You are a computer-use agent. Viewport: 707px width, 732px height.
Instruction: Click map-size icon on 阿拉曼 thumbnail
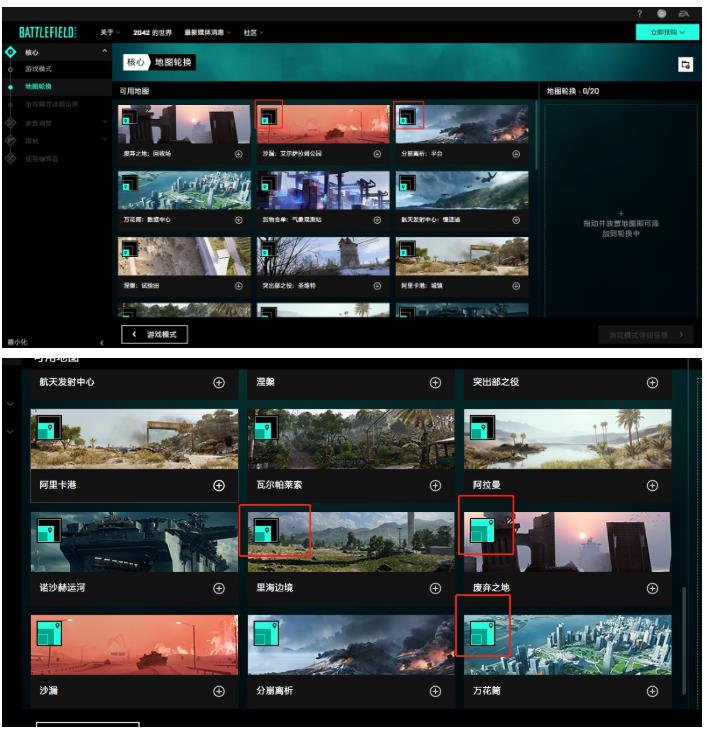pyautogui.click(x=482, y=428)
